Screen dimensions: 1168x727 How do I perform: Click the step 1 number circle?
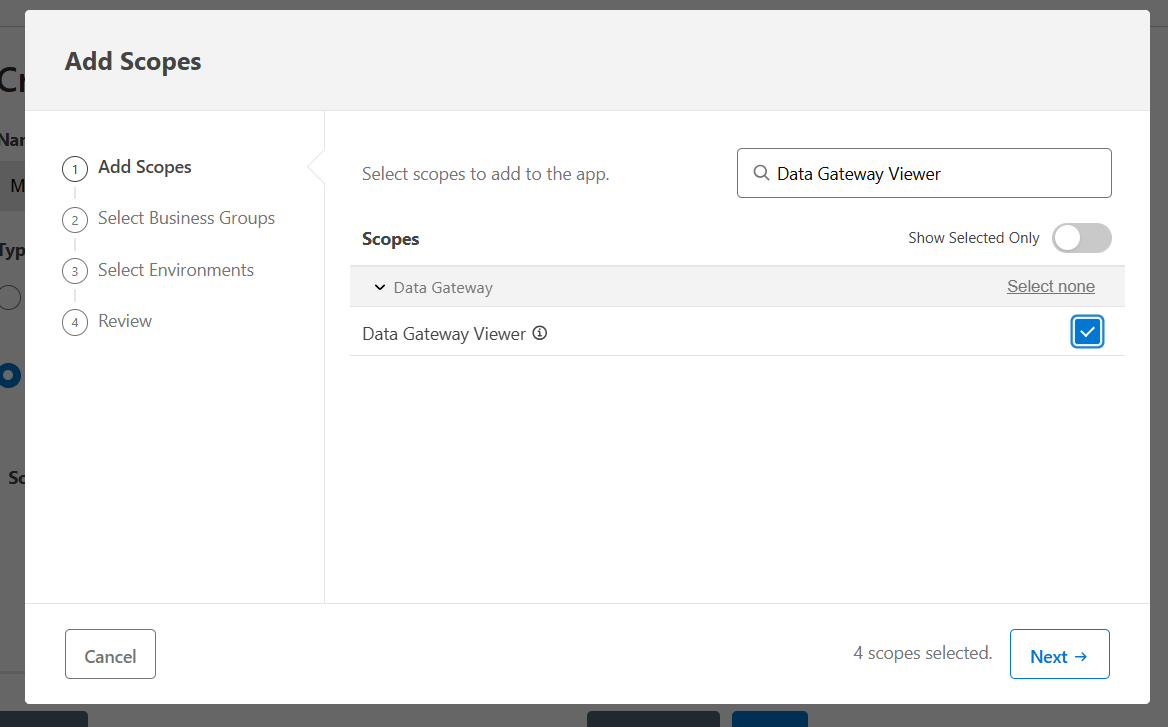[75, 169]
